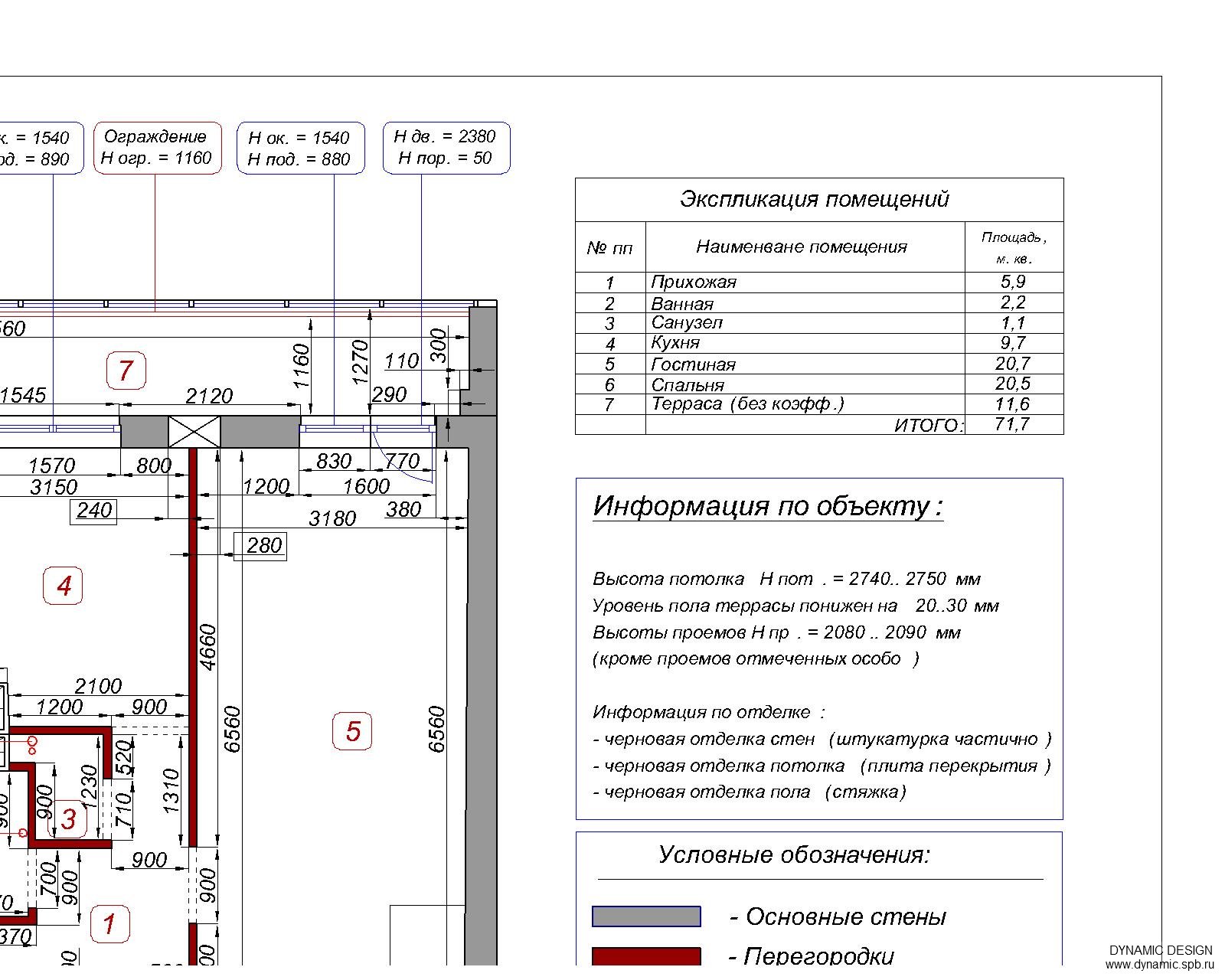The image size is (1225, 980).
Task: Click the 3150 dimension in kitchen
Action: 54,488
